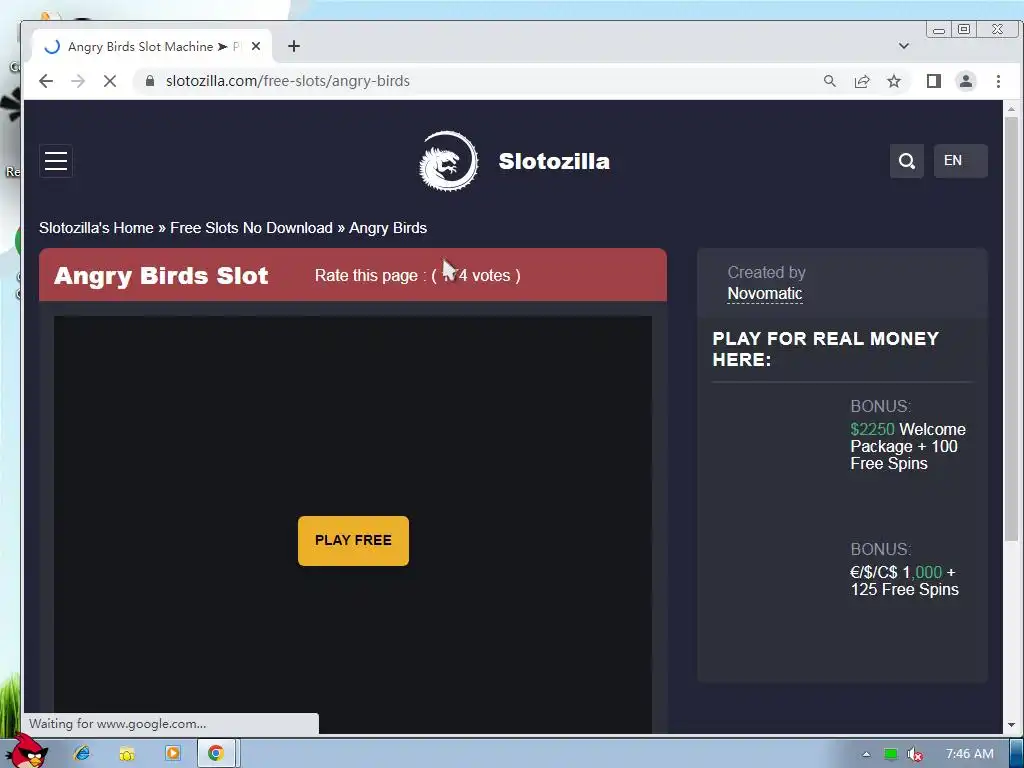1024x768 pixels.
Task: Click the Chrome taskbar icon
Action: (x=216, y=754)
